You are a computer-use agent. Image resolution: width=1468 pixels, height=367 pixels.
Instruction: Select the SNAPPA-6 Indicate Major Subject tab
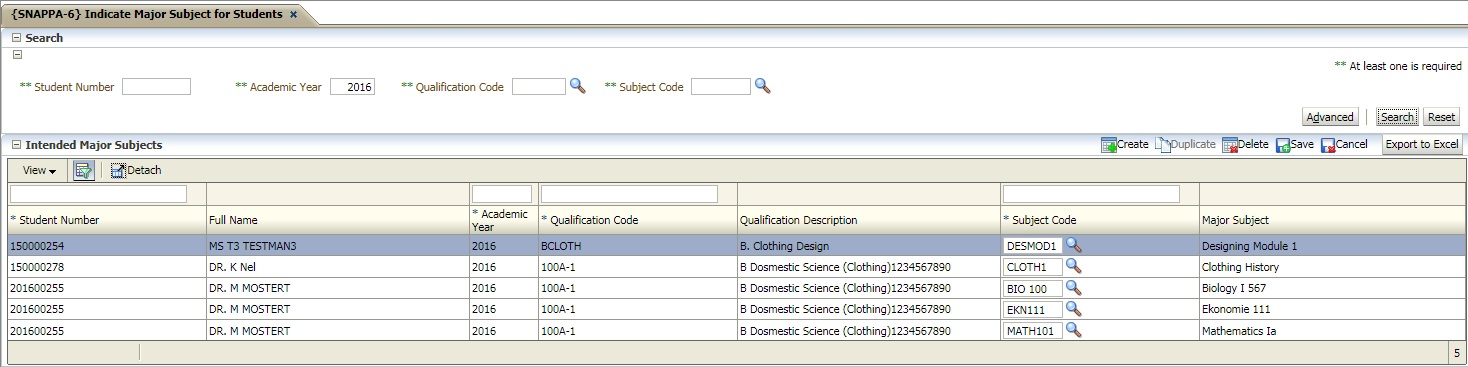(146, 14)
